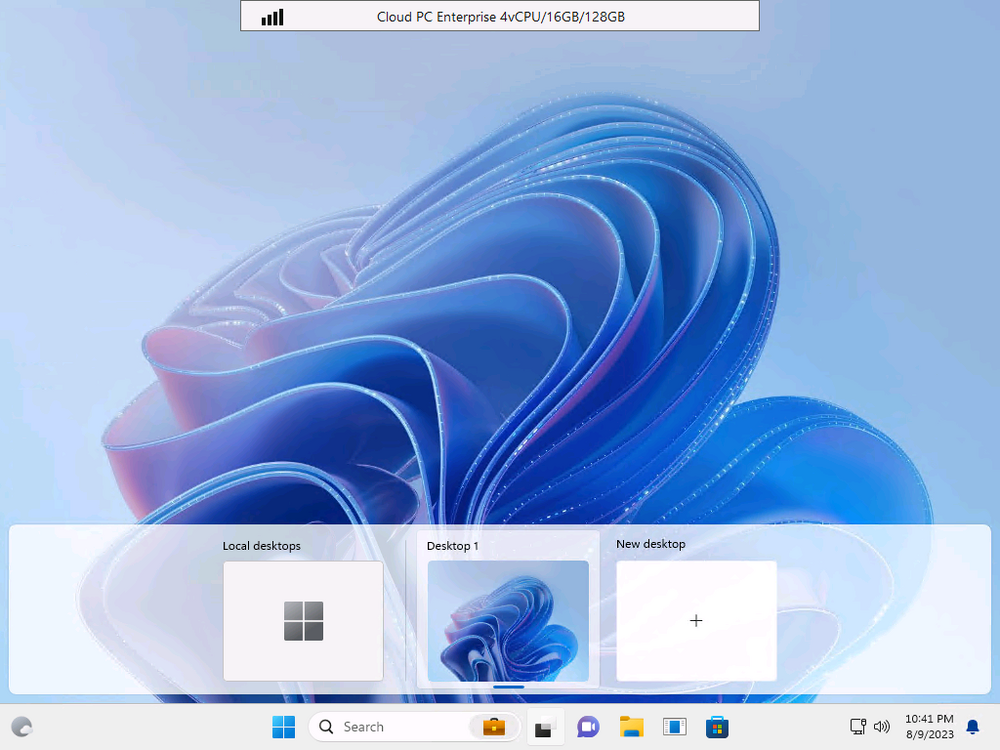Open File Explorer from the taskbar
1000x750 pixels.
tap(631, 726)
